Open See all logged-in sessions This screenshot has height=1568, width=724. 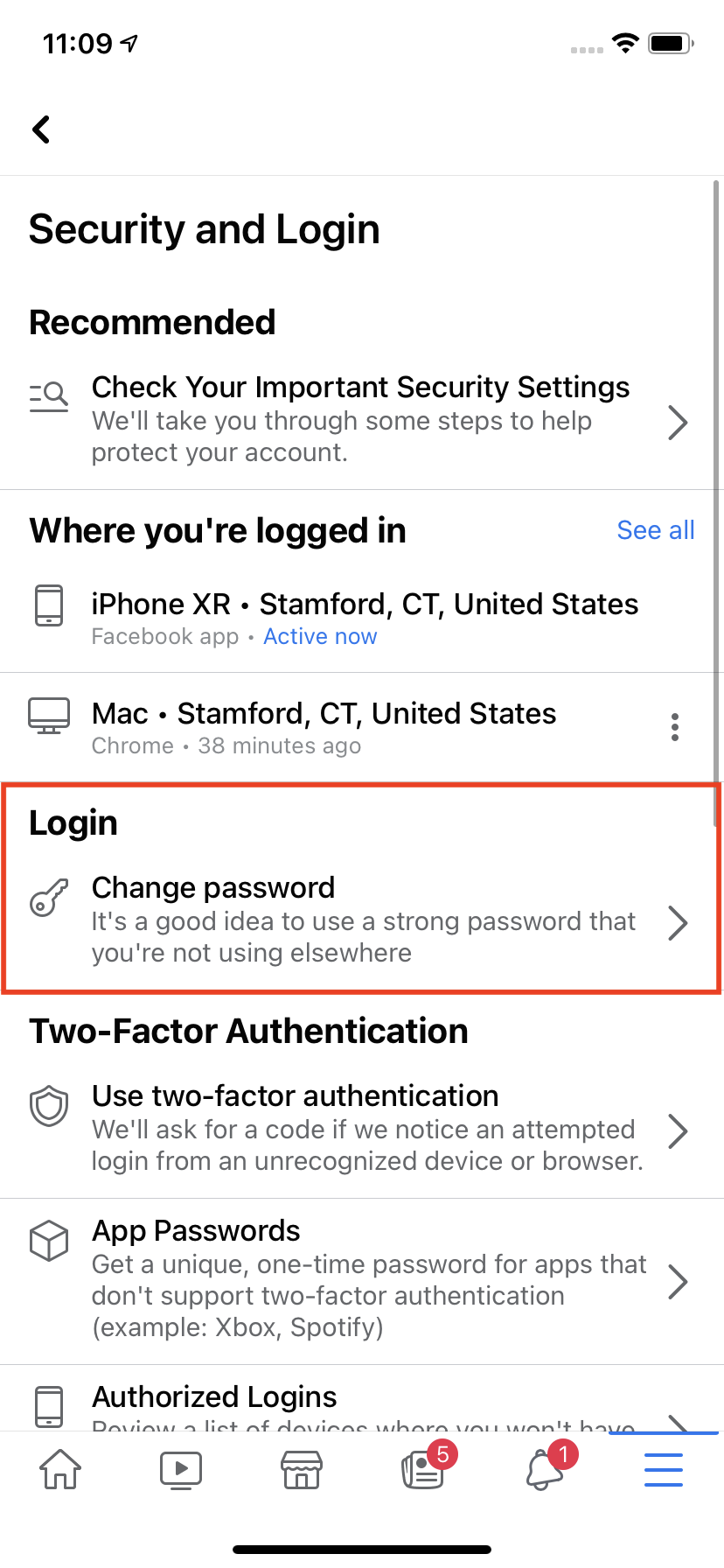(x=655, y=530)
